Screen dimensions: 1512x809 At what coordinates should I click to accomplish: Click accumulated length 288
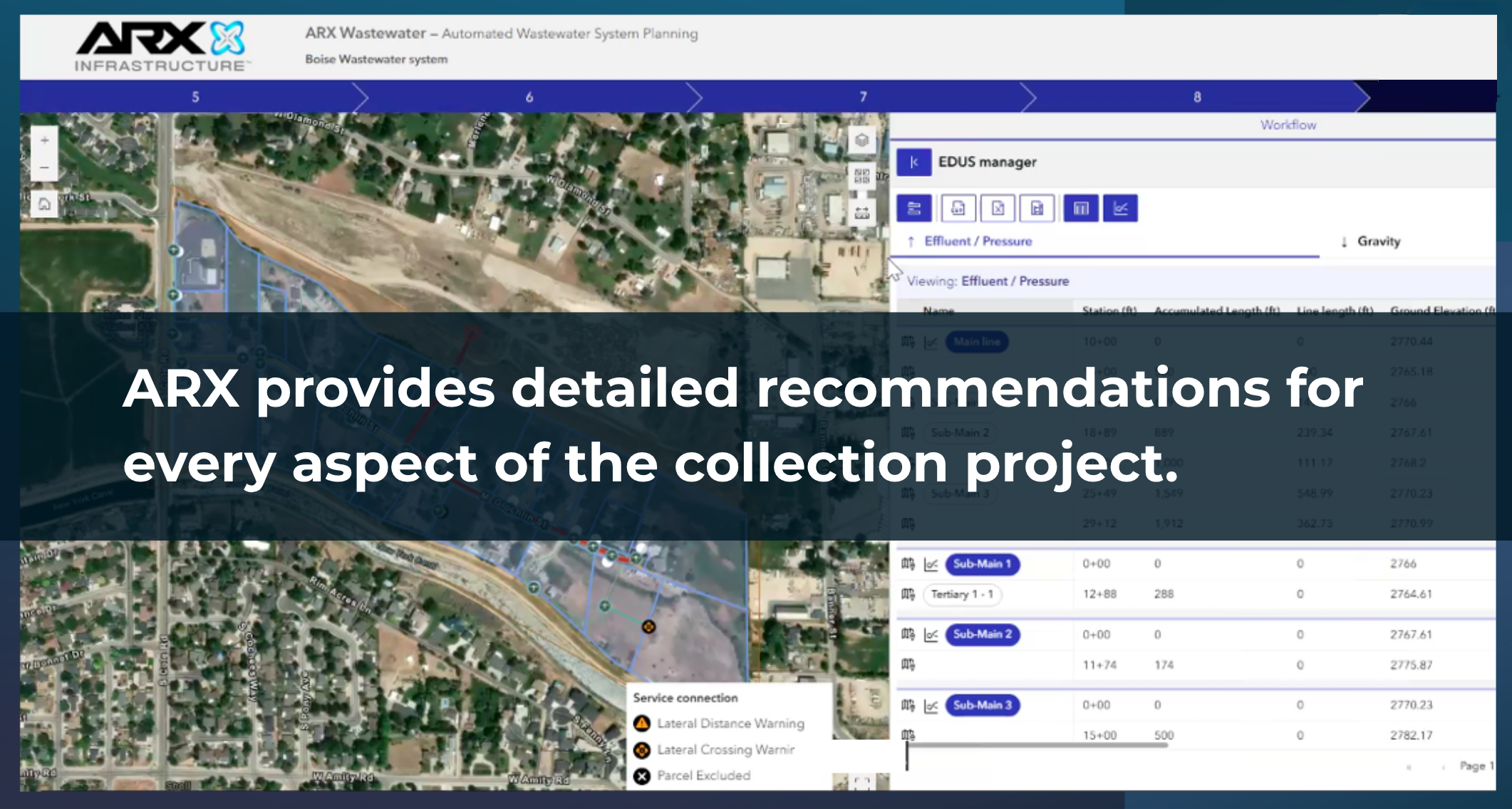pos(1164,594)
